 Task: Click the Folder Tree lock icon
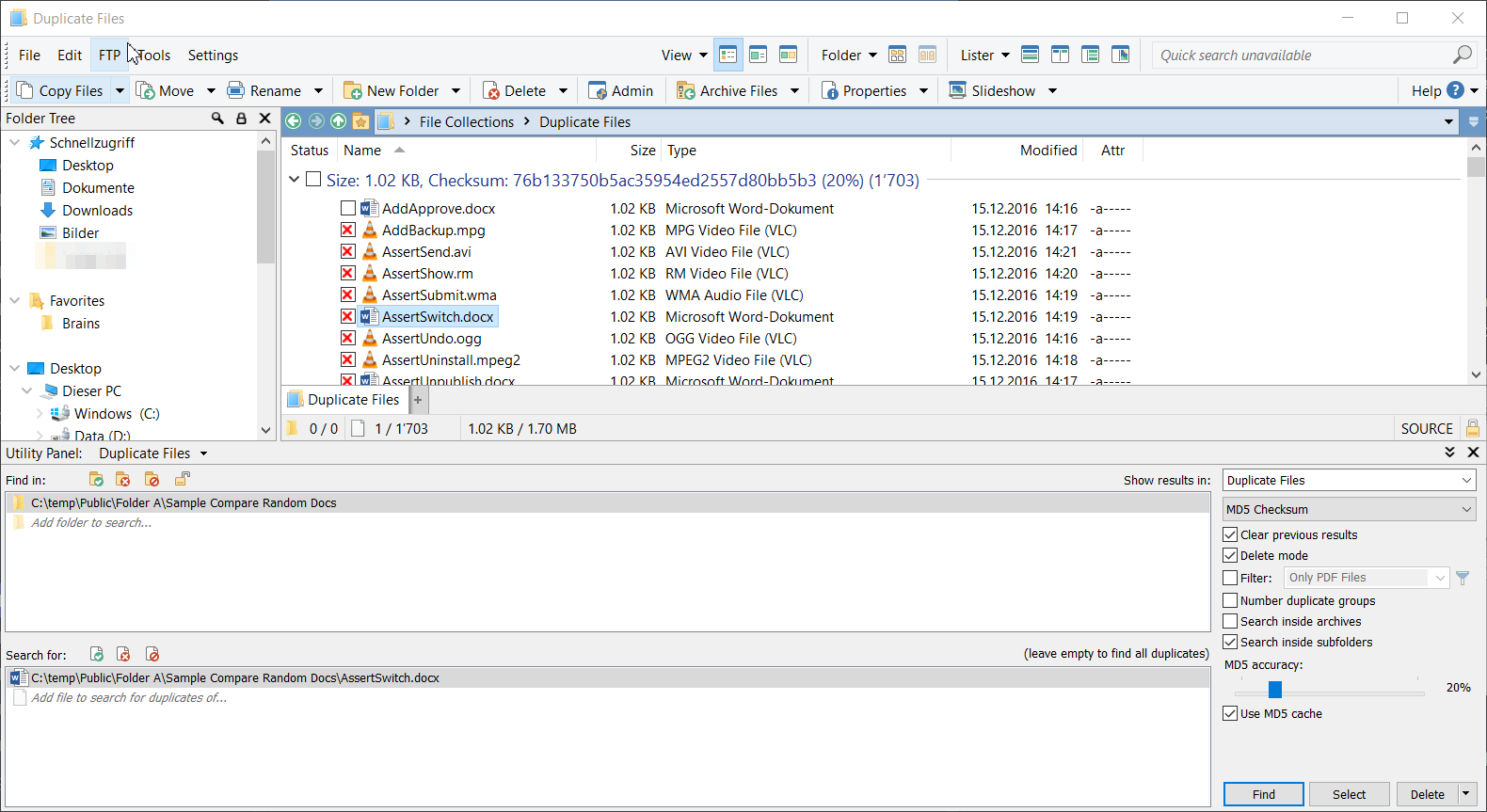tap(241, 118)
